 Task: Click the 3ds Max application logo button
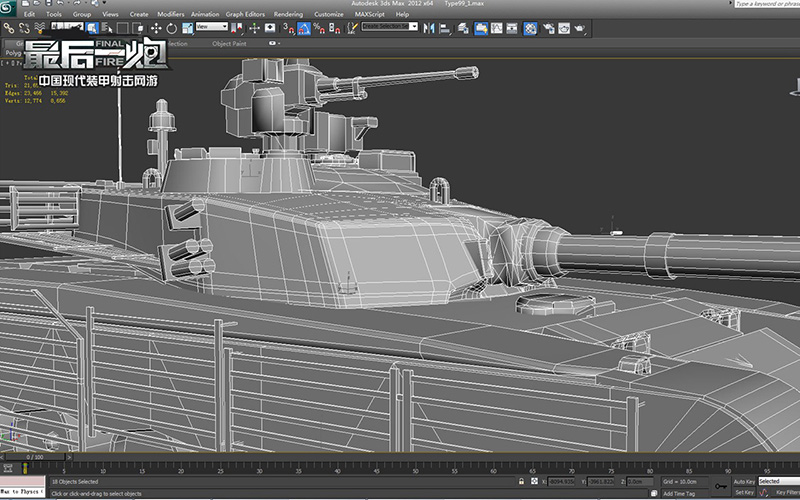pos(8,8)
